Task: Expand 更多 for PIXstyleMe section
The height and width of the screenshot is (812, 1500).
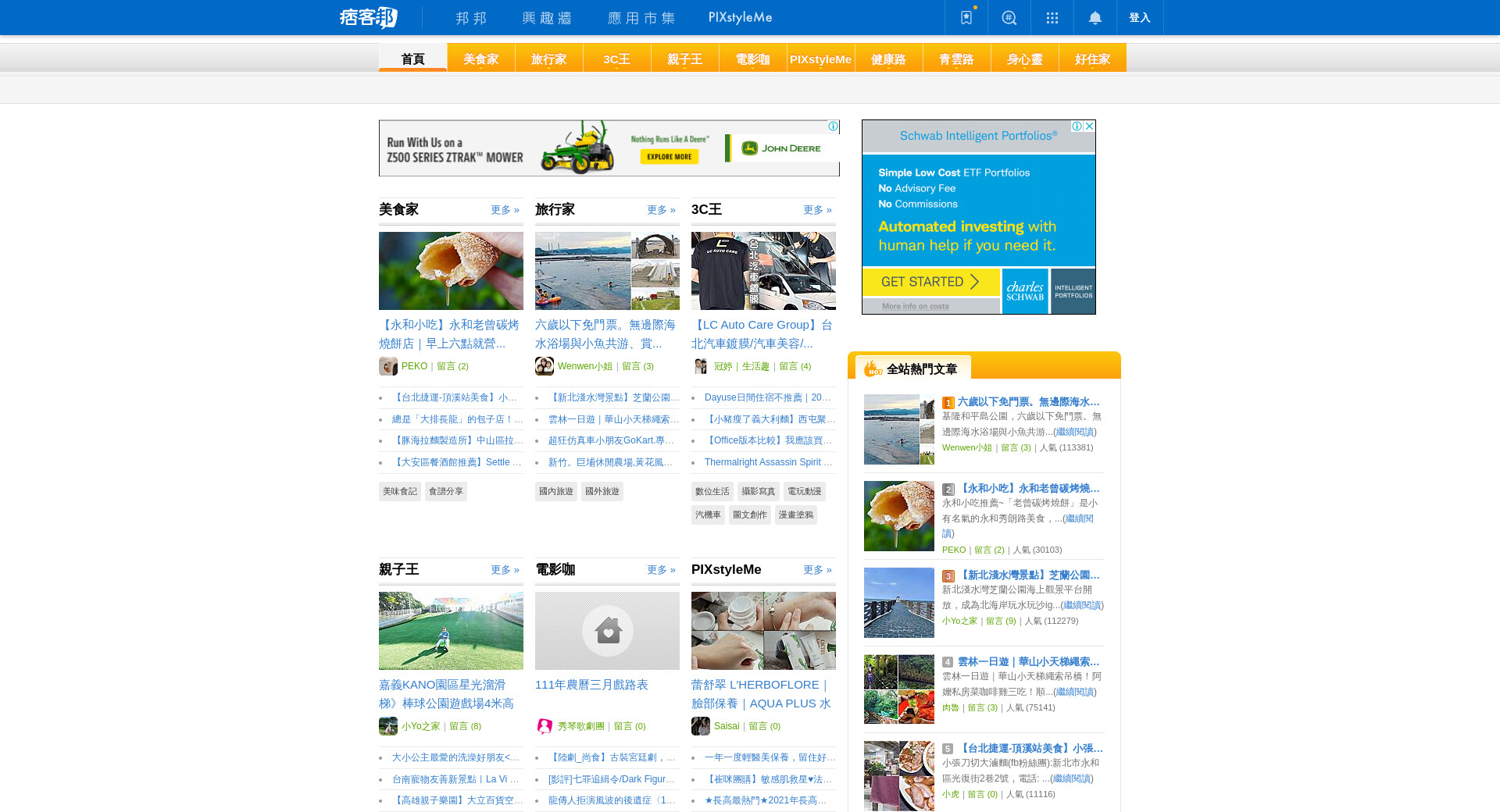Action: tap(817, 570)
